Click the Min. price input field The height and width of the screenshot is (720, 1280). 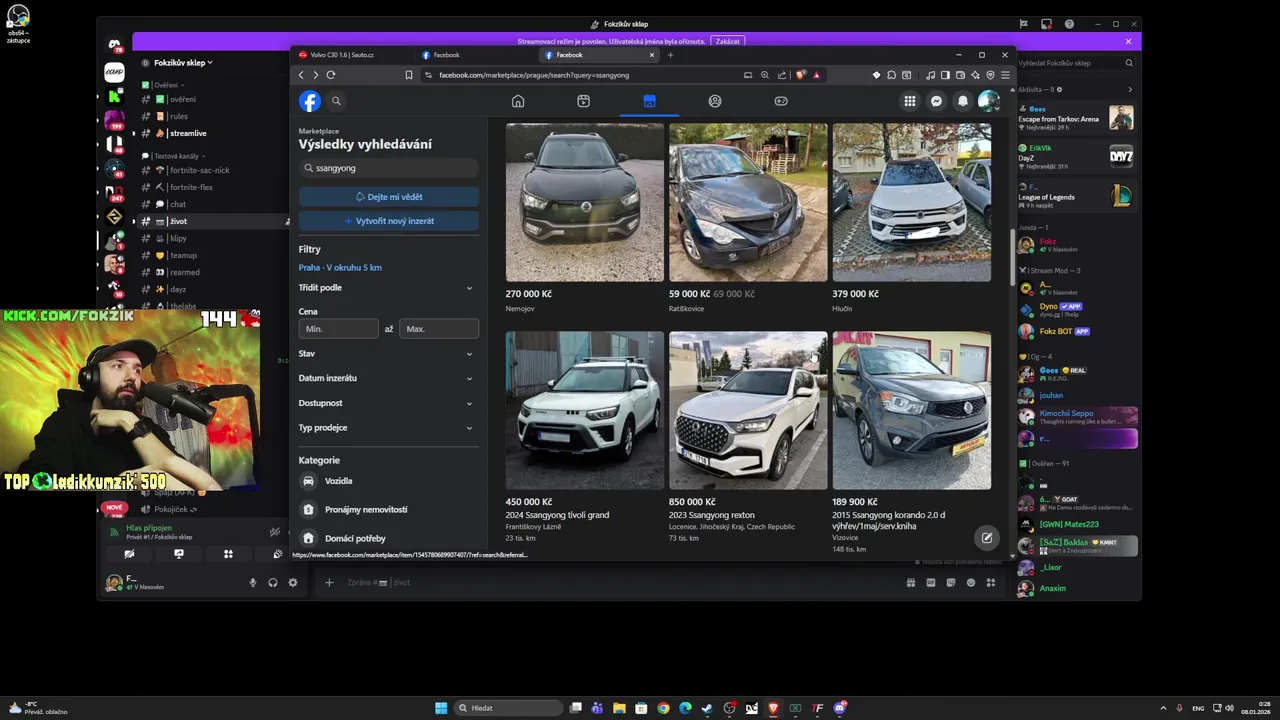click(x=338, y=329)
